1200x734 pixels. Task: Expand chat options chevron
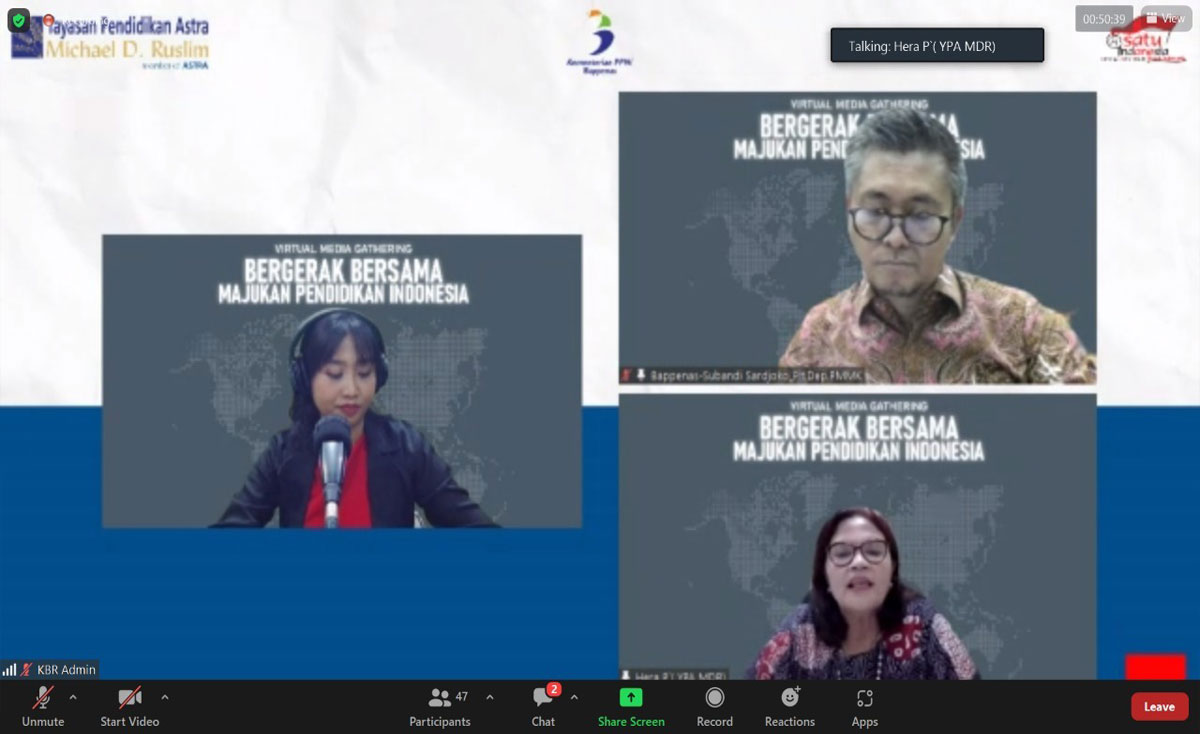(x=574, y=697)
